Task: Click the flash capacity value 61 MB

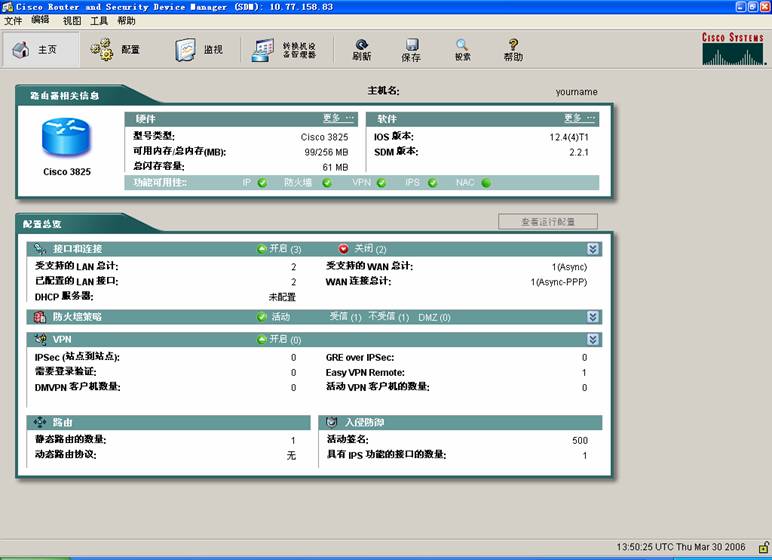Action: (x=335, y=167)
